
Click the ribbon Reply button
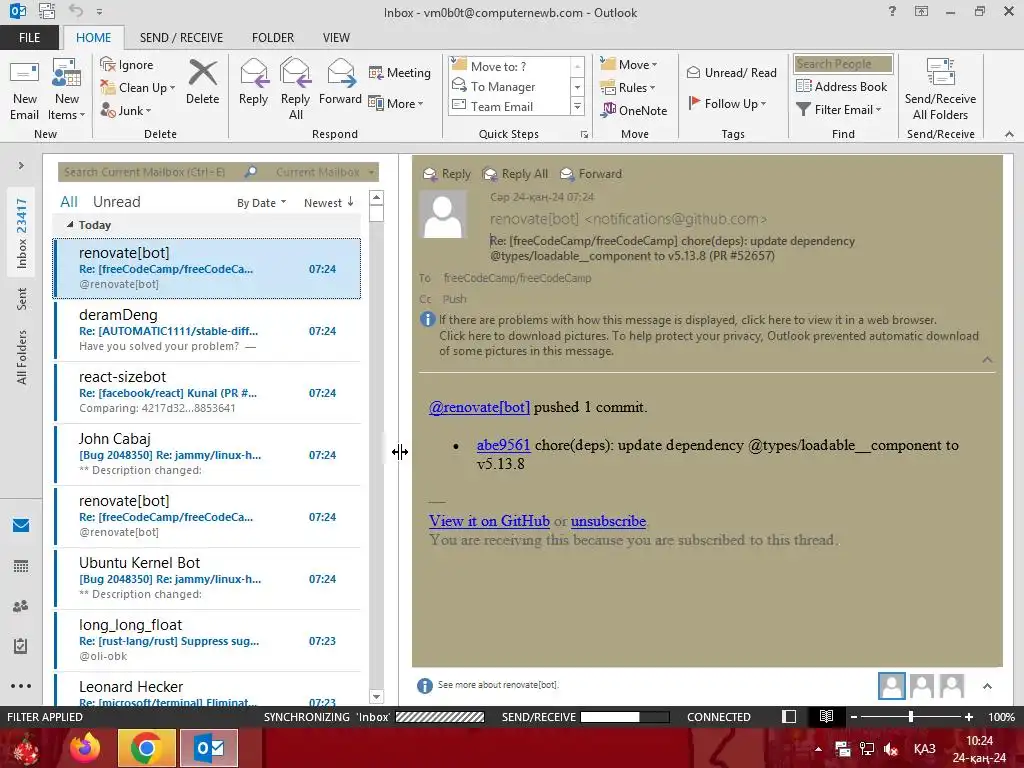(253, 82)
